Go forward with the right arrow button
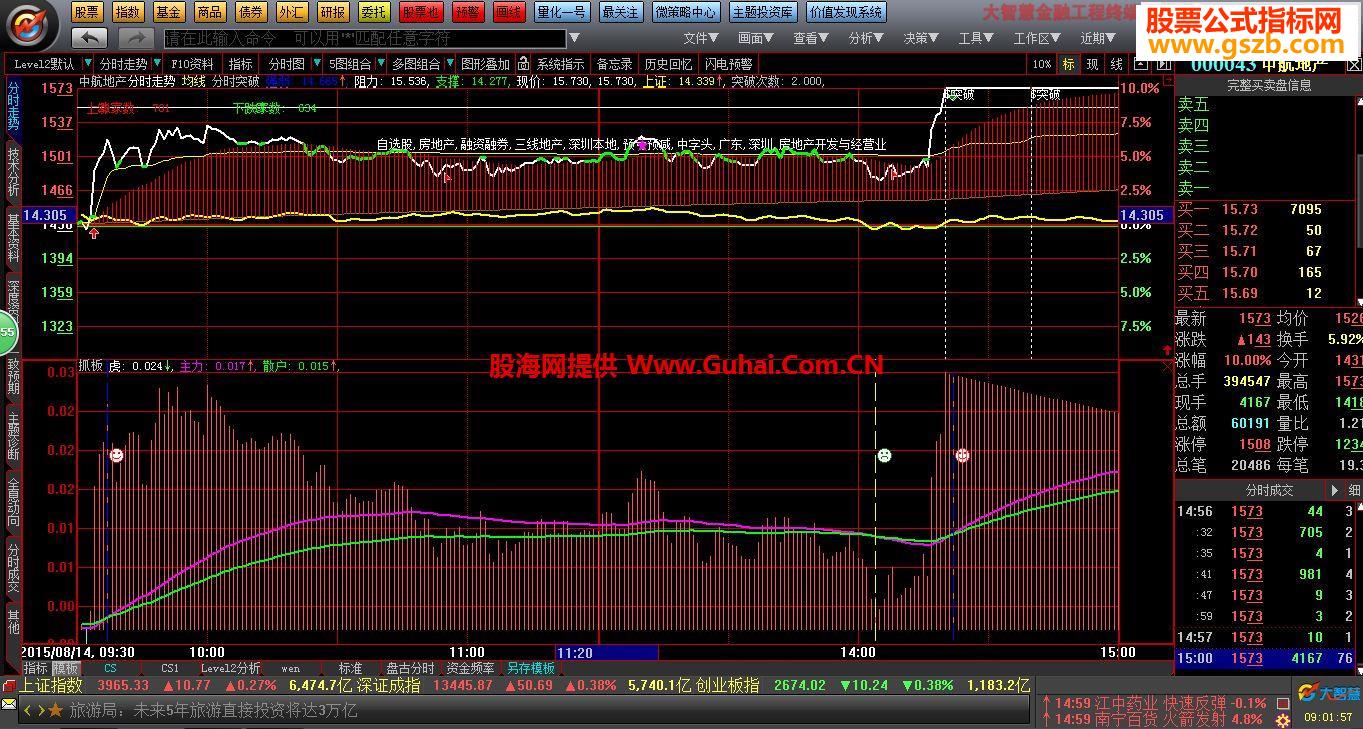The height and width of the screenshot is (729, 1363). click(136, 38)
